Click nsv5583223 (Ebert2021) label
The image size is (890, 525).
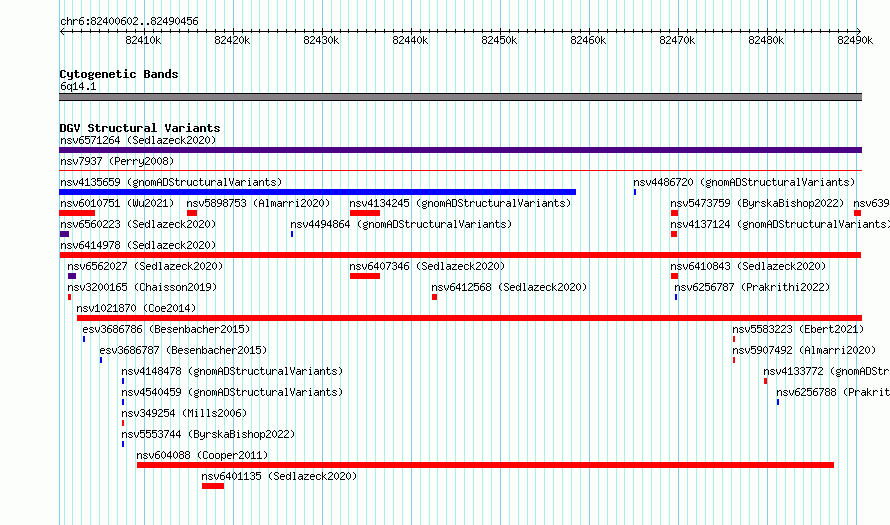point(798,329)
